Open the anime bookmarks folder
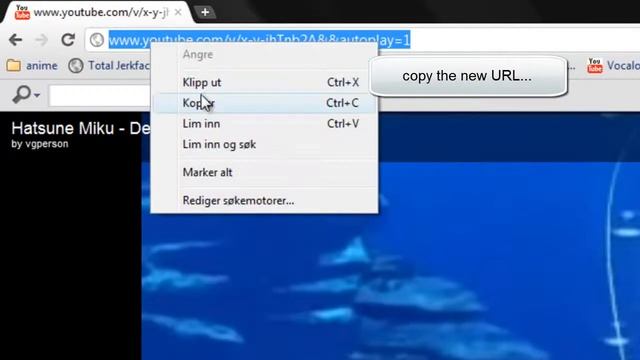The image size is (640, 360). tap(32, 65)
